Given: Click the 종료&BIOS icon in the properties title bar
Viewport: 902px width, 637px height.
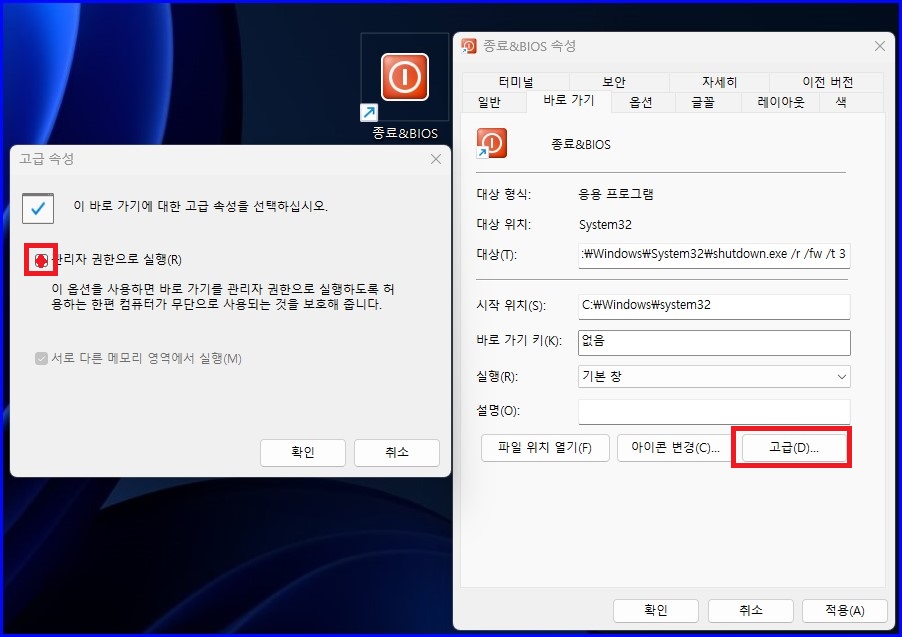Looking at the screenshot, I should [x=469, y=46].
